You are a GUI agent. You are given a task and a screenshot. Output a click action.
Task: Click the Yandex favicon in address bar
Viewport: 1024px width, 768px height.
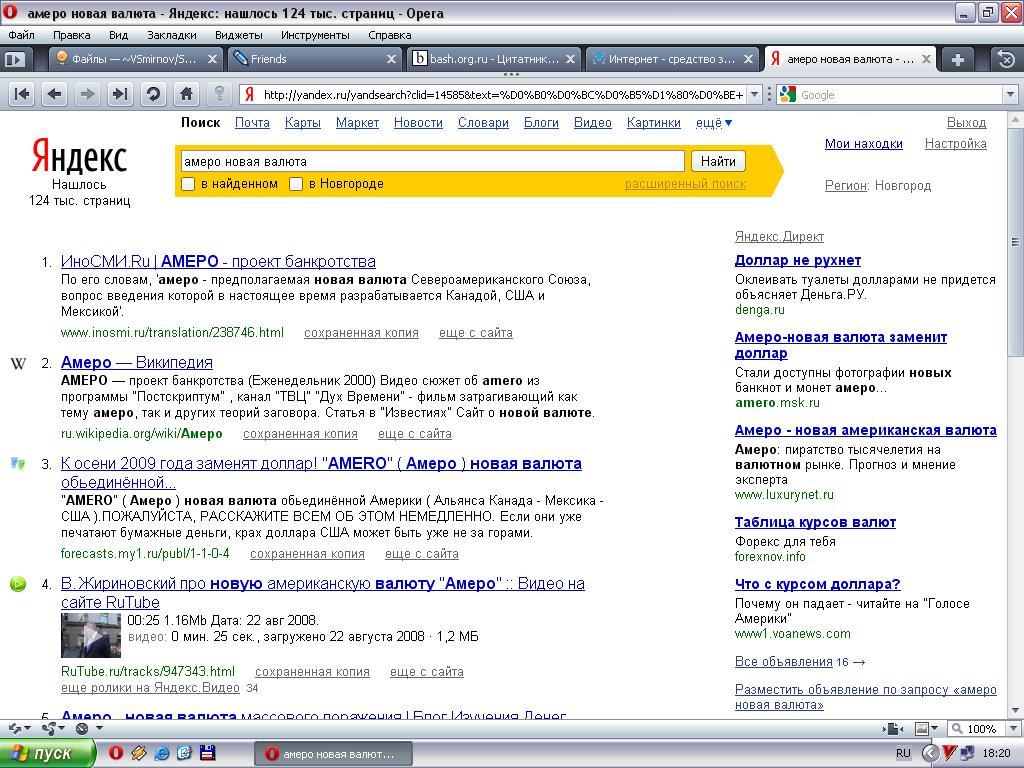249,95
